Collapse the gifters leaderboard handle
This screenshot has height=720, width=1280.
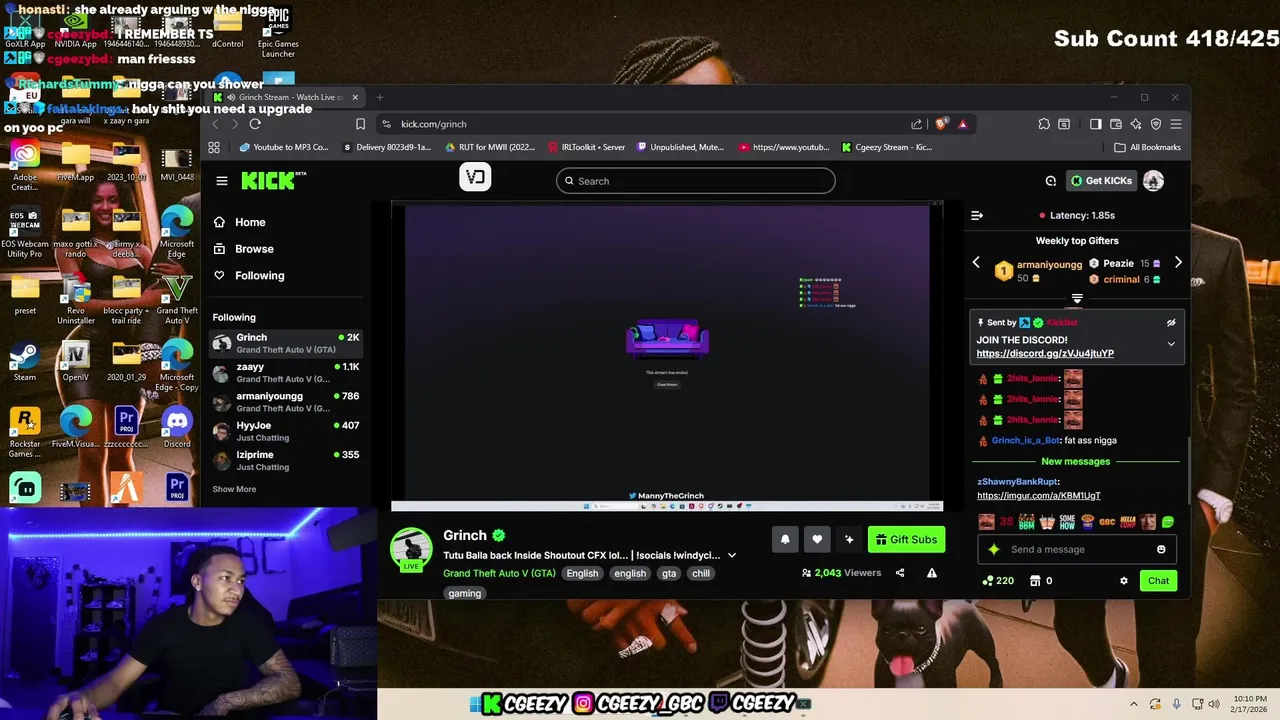pos(1077,298)
